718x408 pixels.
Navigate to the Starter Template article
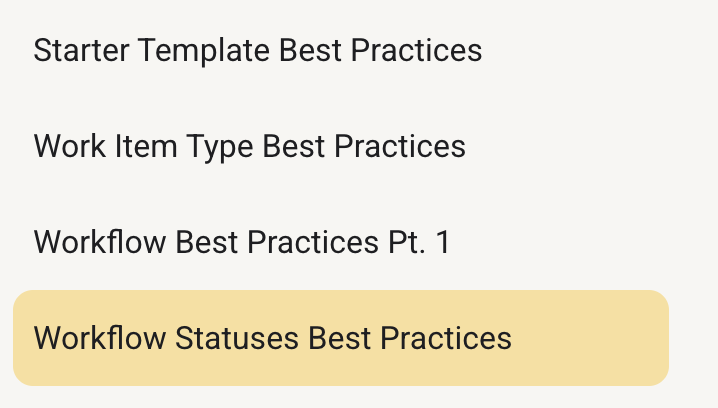pos(258,50)
